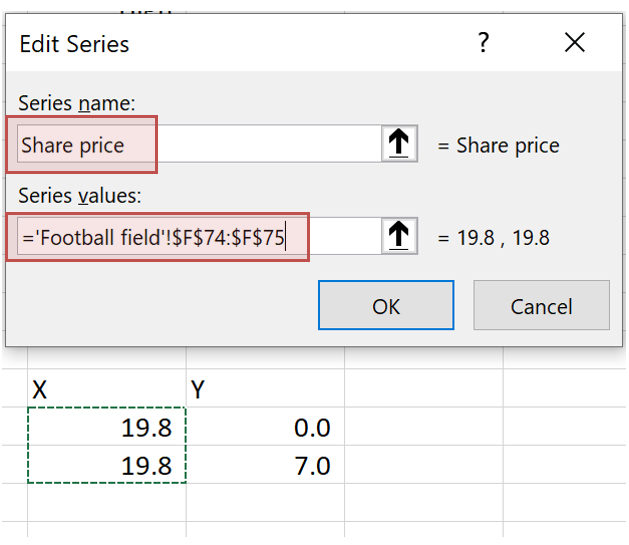This screenshot has width=629, height=545.
Task: Click the "Series values:" label
Action: point(79,197)
